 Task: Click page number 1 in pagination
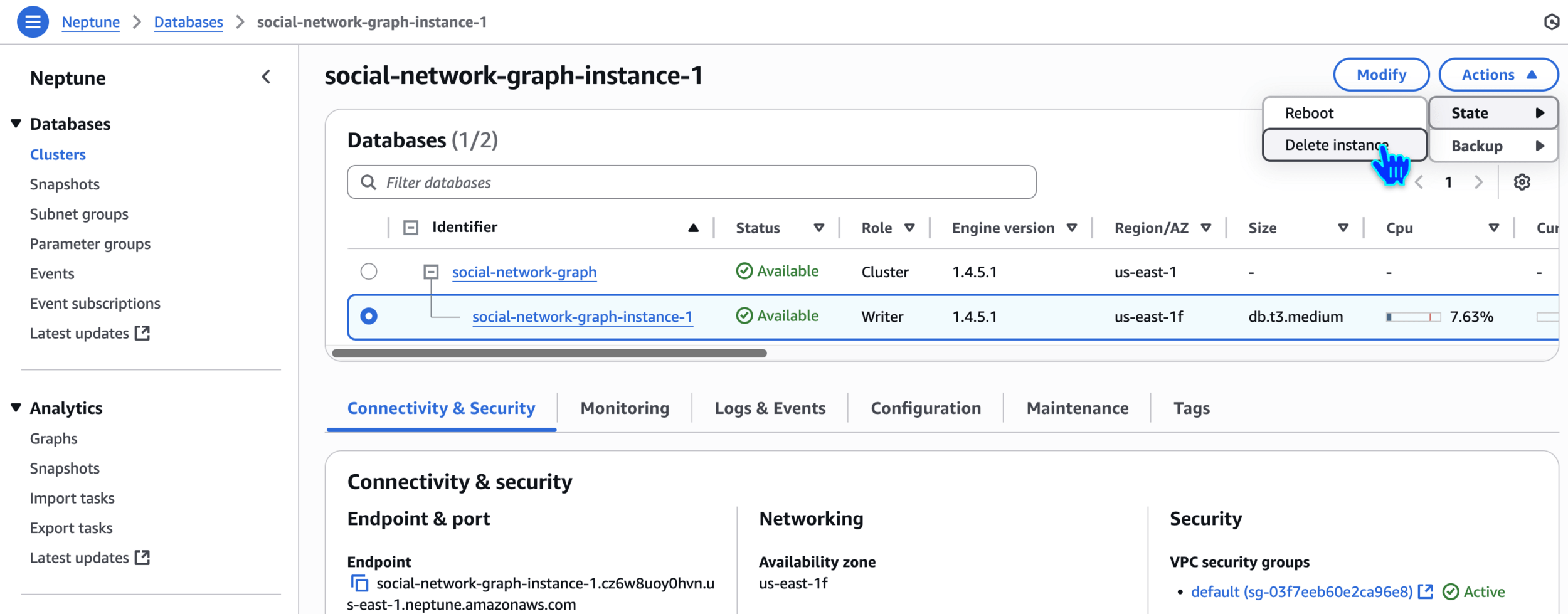coord(1448,182)
